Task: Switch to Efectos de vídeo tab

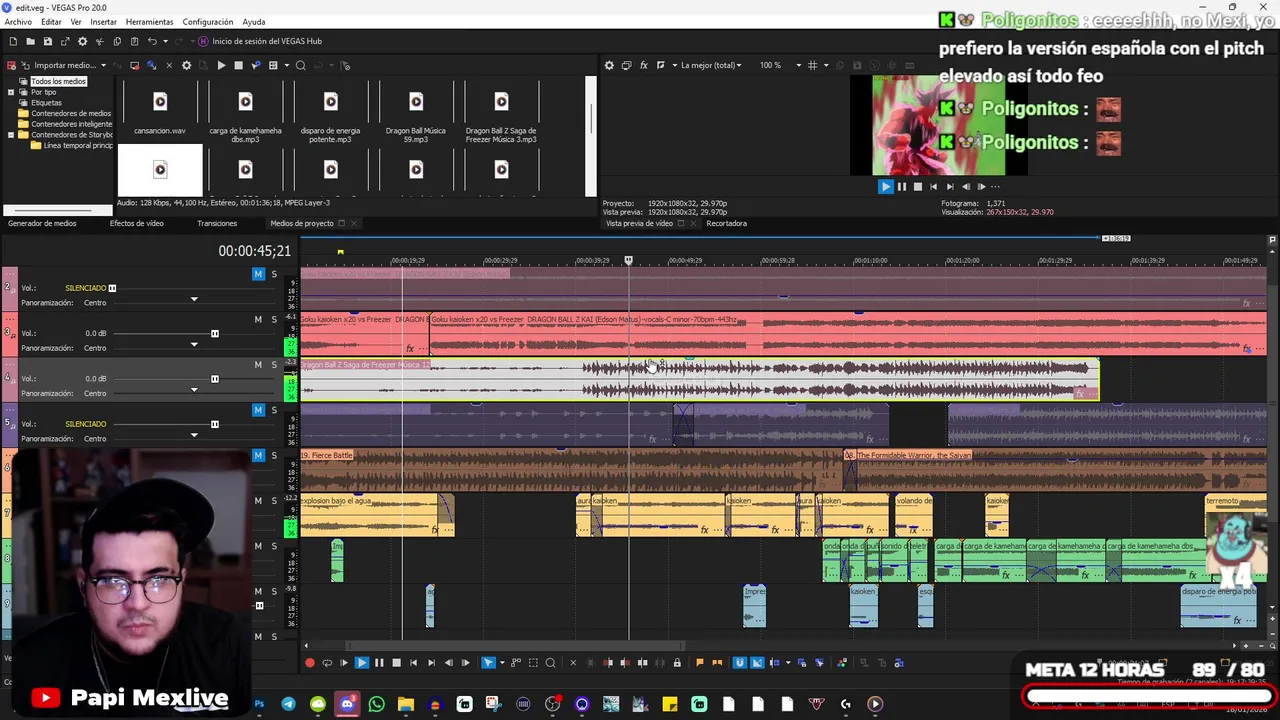Action: (x=136, y=223)
